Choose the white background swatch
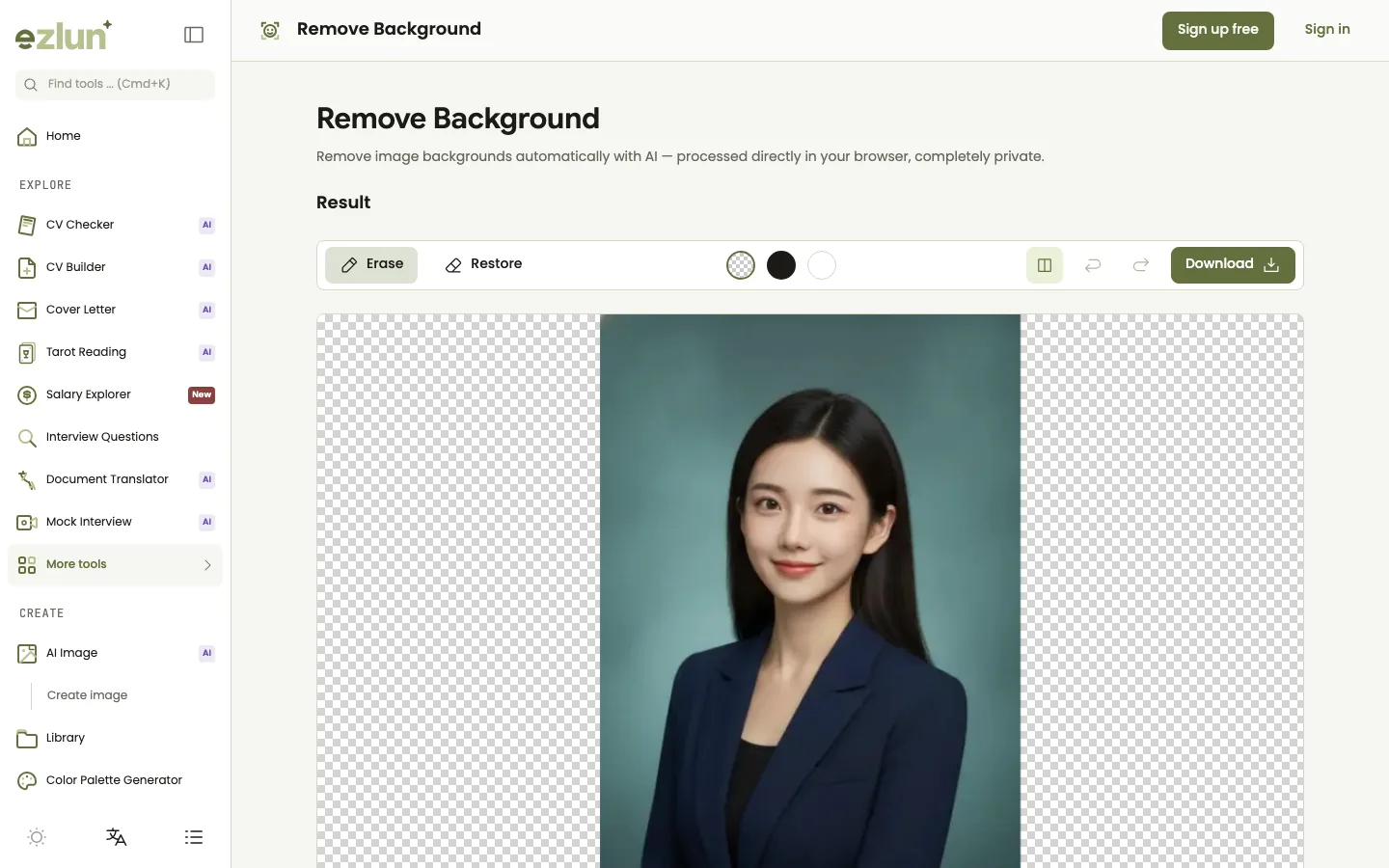Image resolution: width=1389 pixels, height=868 pixels. click(x=822, y=265)
